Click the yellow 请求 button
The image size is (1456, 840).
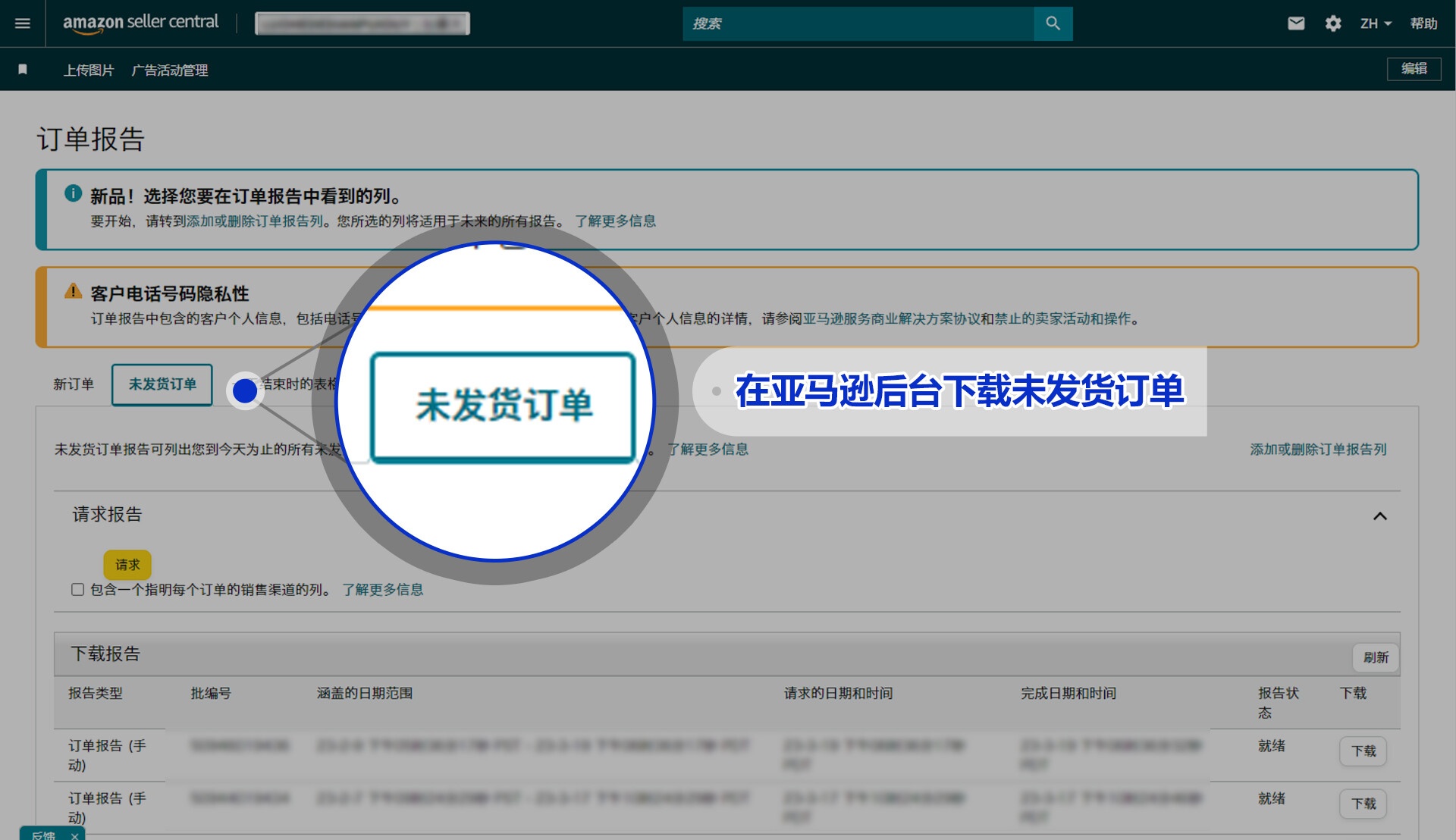point(127,565)
